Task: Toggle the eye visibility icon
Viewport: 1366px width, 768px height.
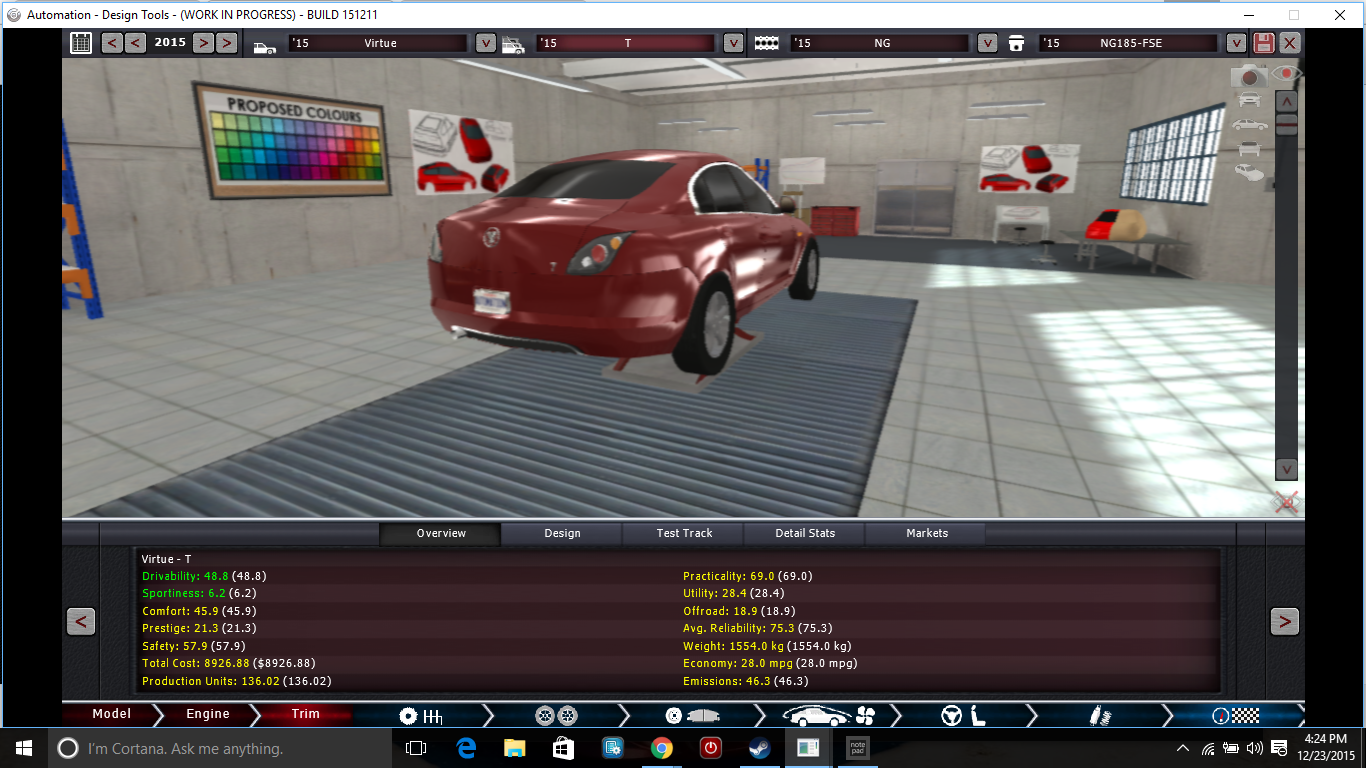Action: tap(1285, 73)
